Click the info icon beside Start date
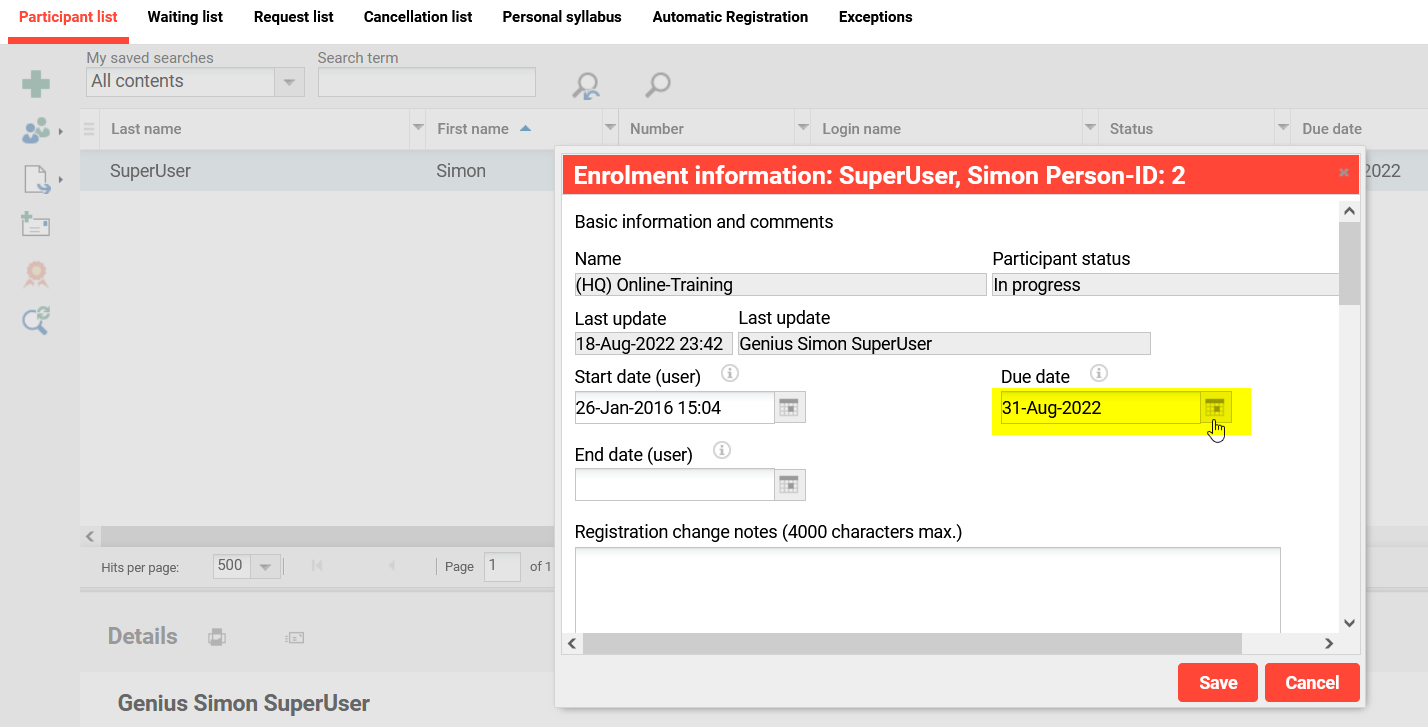This screenshot has width=1428, height=727. [730, 374]
